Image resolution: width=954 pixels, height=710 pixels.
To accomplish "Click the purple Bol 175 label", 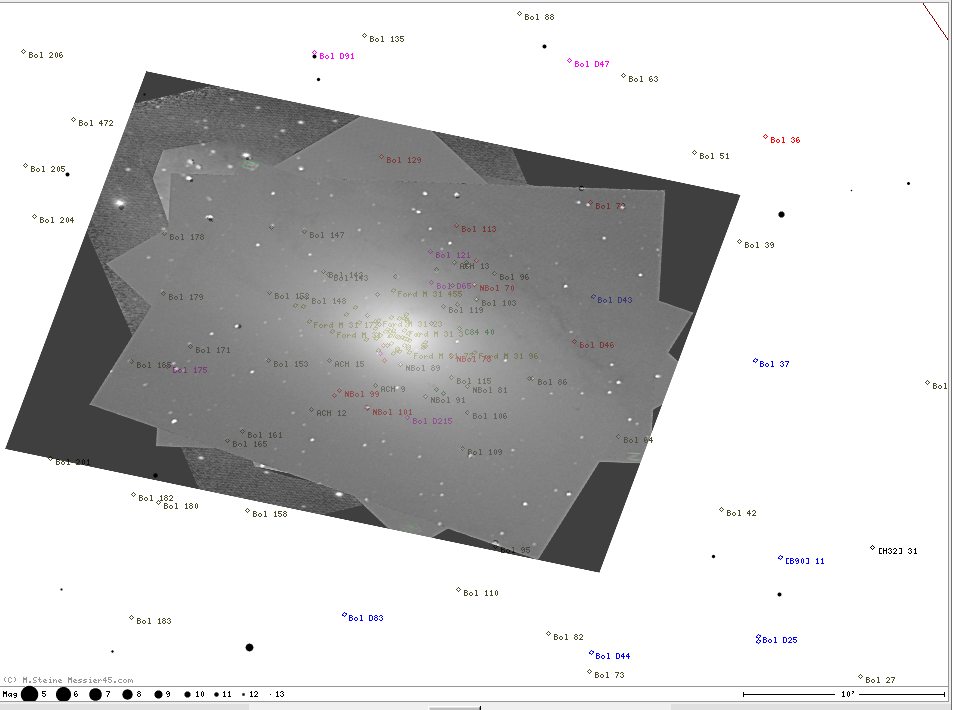I will click(191, 371).
